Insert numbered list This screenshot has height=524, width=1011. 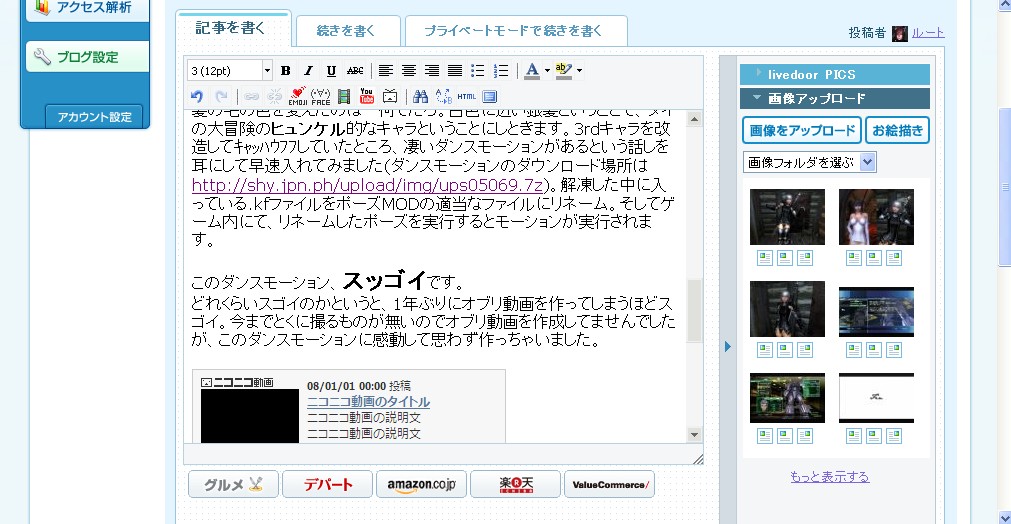point(500,70)
